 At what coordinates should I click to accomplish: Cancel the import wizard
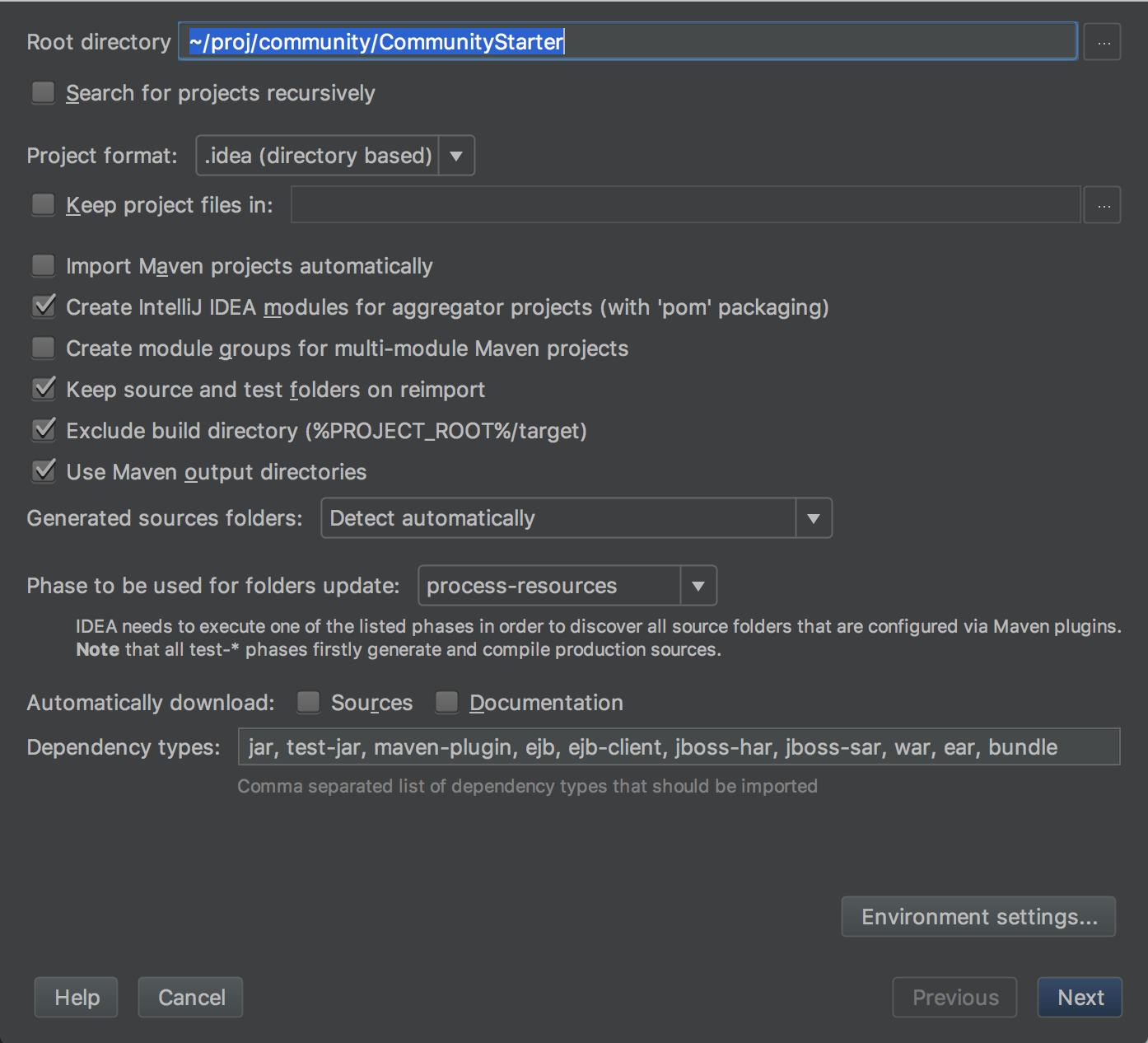(190, 997)
